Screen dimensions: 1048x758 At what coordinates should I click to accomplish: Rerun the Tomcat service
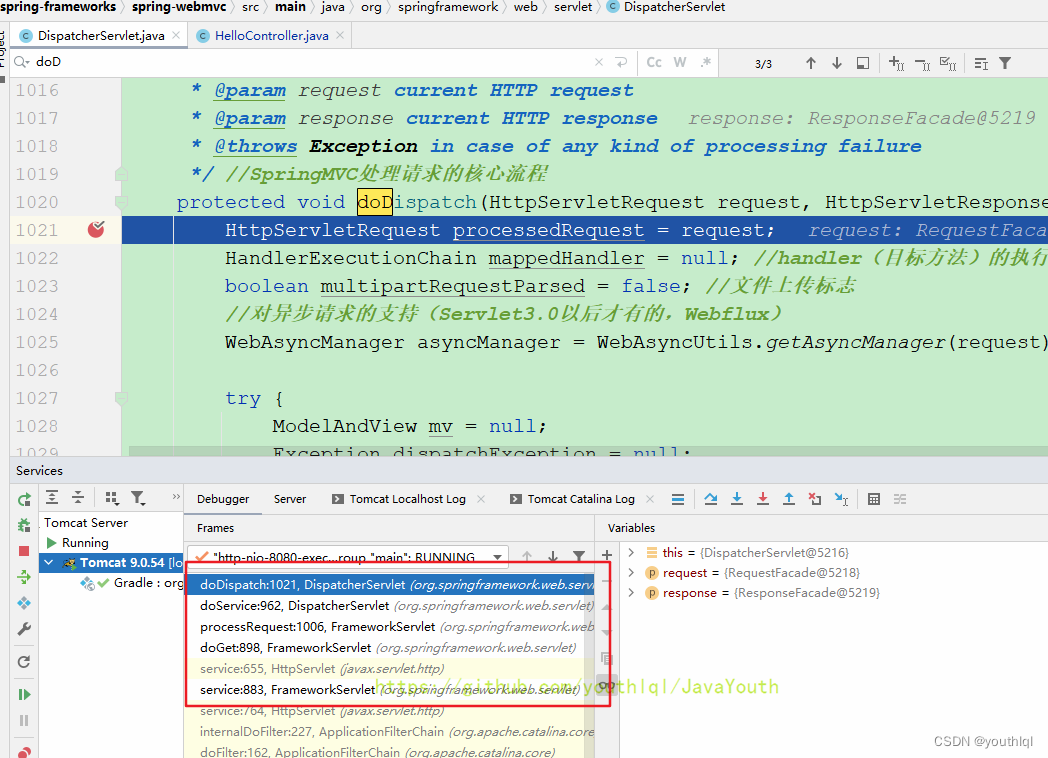coord(24,499)
